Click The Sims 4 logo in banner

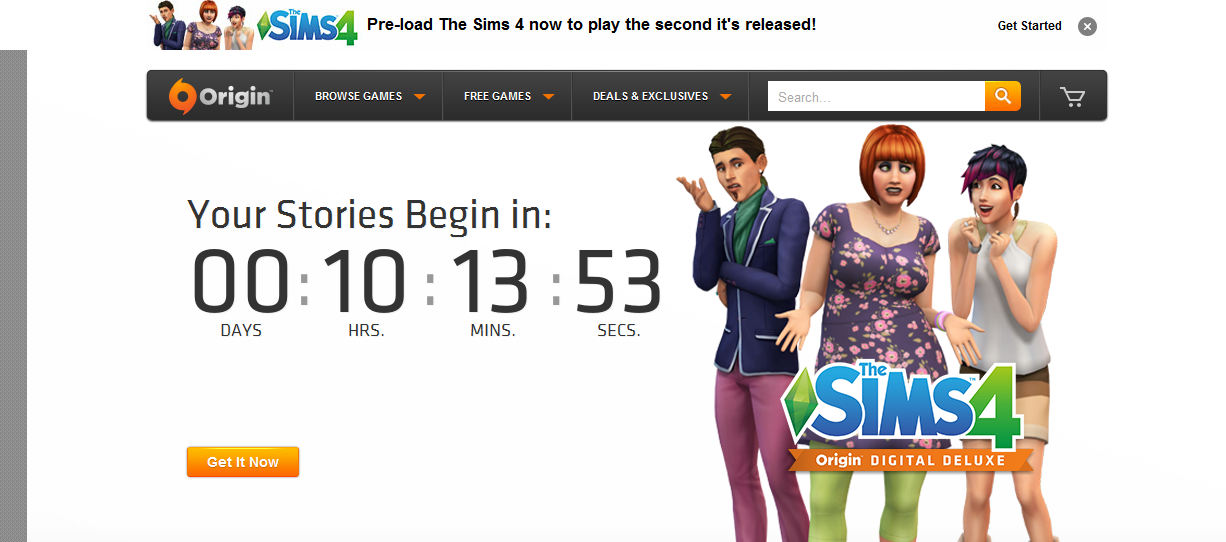[x=307, y=25]
